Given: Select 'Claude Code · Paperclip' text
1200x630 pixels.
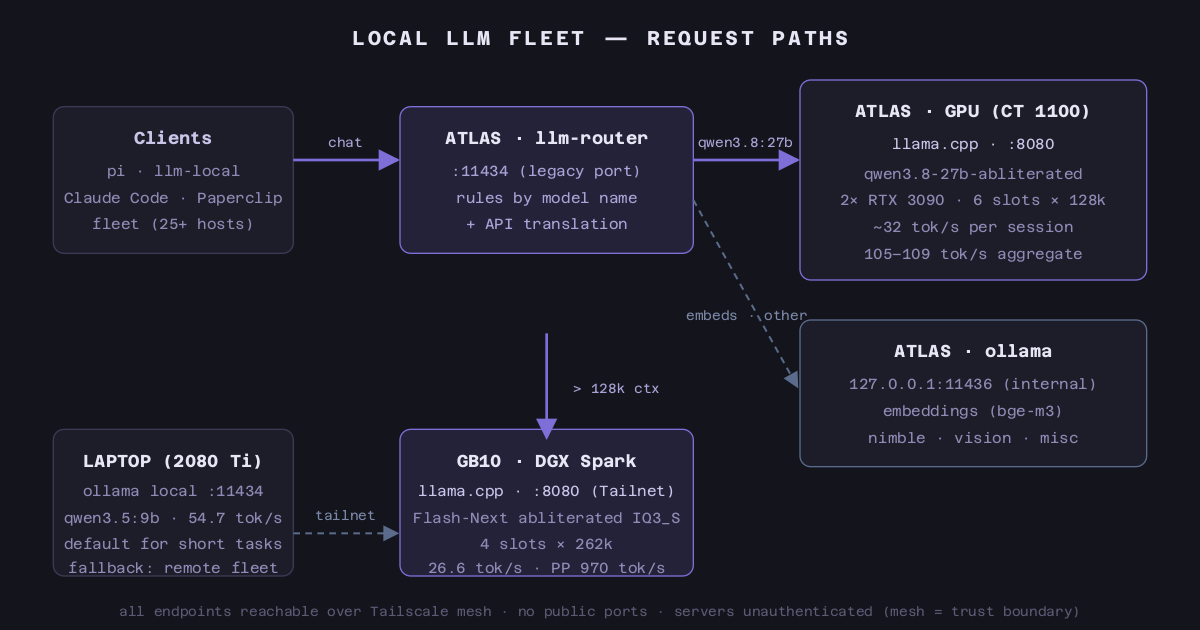Looking at the screenshot, I should pyautogui.click(x=173, y=198).
